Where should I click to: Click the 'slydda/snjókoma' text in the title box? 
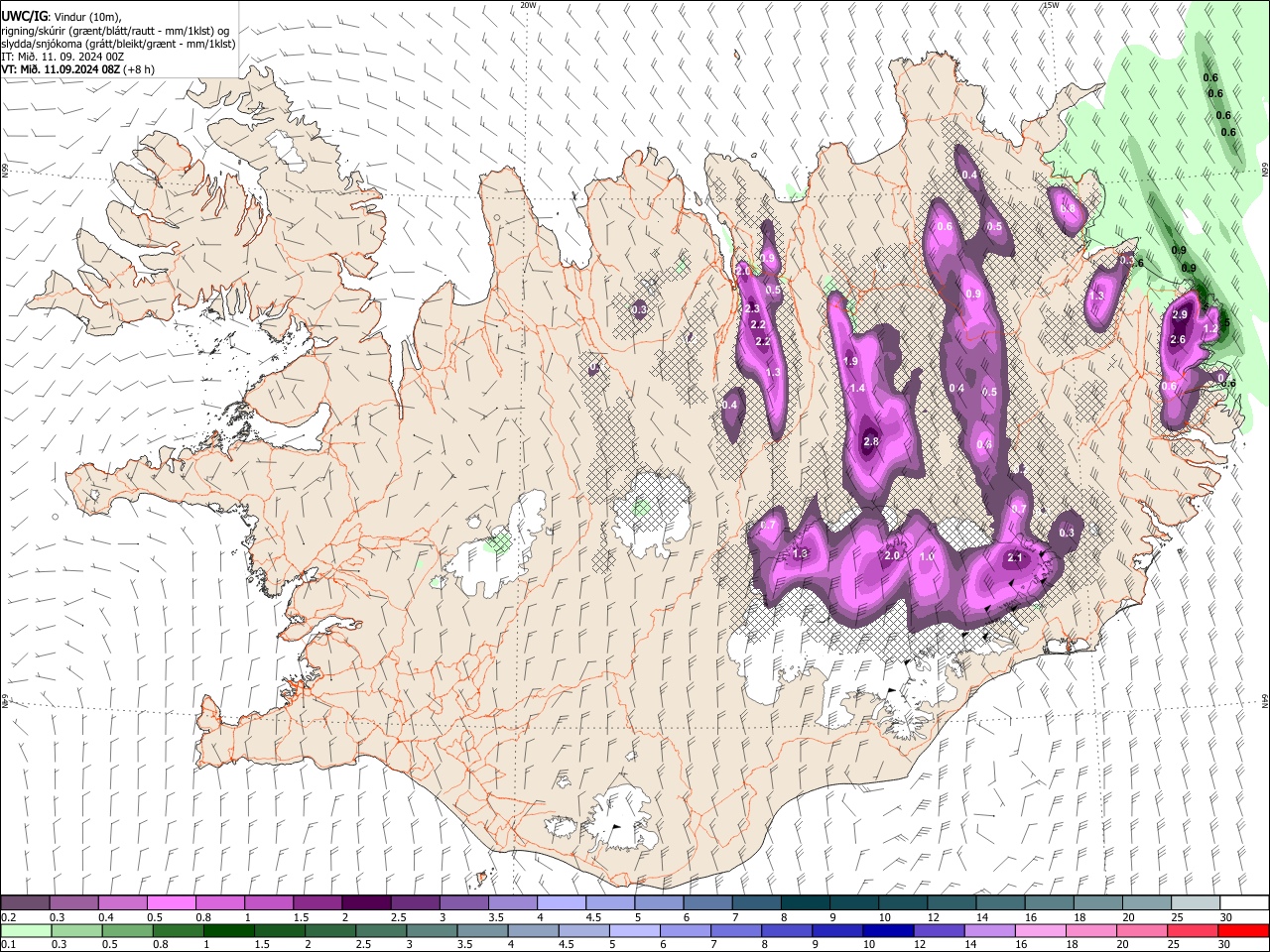click(42, 44)
